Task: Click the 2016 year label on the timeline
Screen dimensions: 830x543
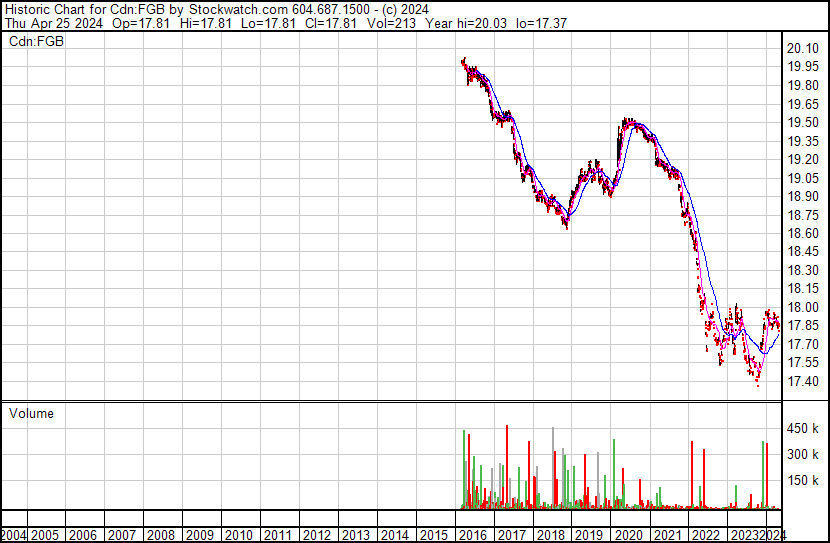Action: coord(473,535)
